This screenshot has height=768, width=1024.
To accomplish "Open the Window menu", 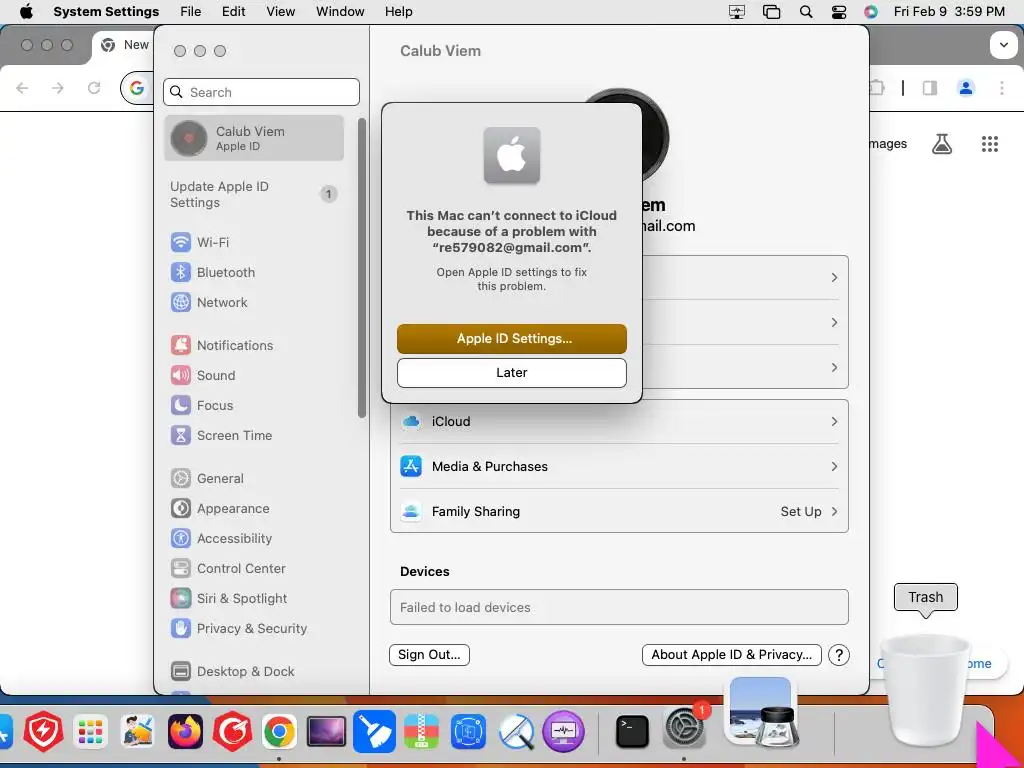I will coord(340,12).
